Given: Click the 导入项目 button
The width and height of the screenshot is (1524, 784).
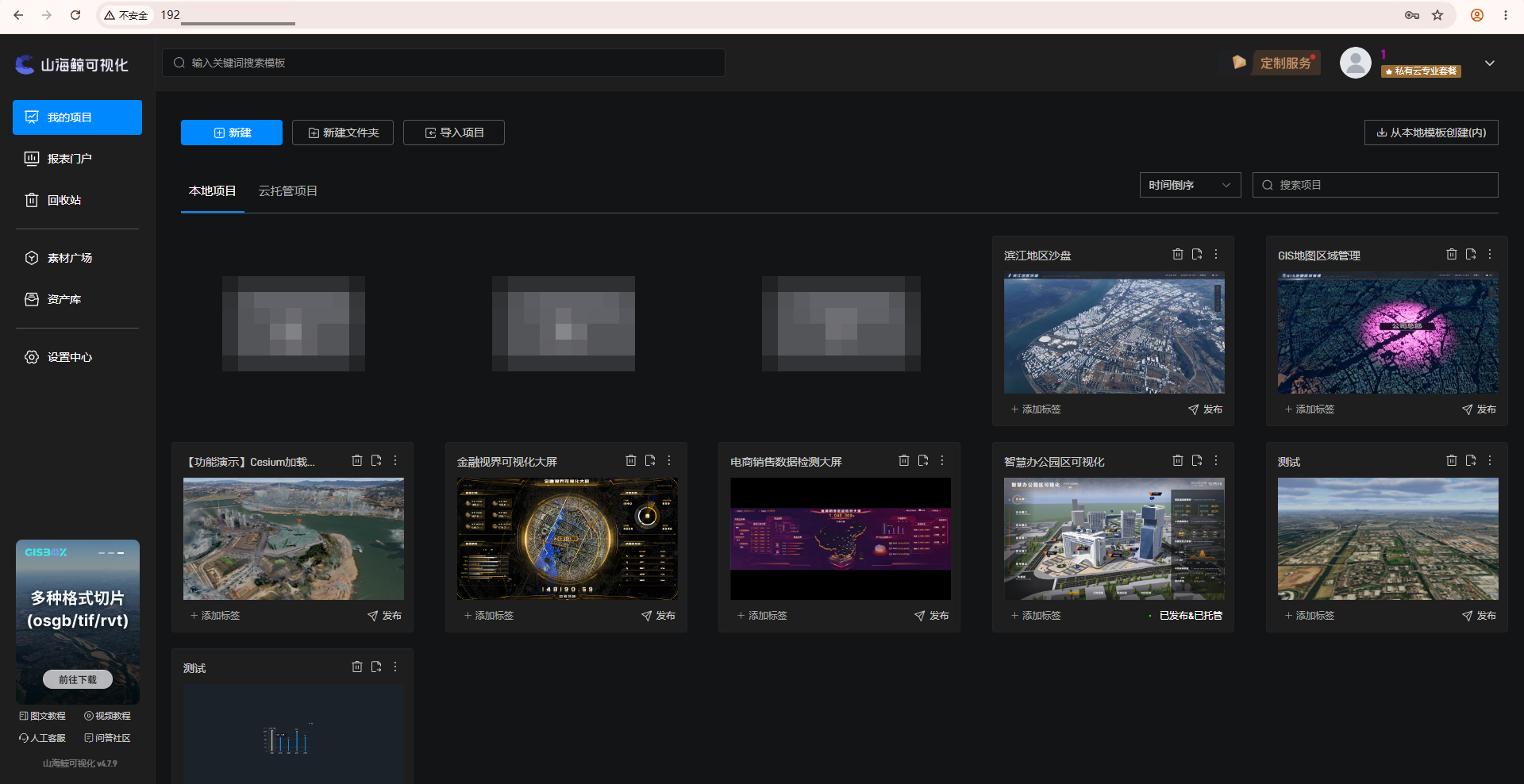Looking at the screenshot, I should 454,133.
